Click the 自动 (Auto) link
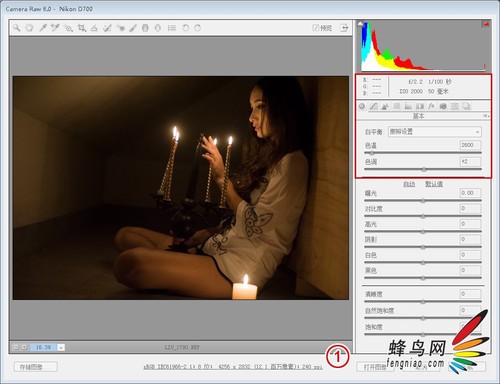Screen dimensions: 500x384 (x=409, y=184)
